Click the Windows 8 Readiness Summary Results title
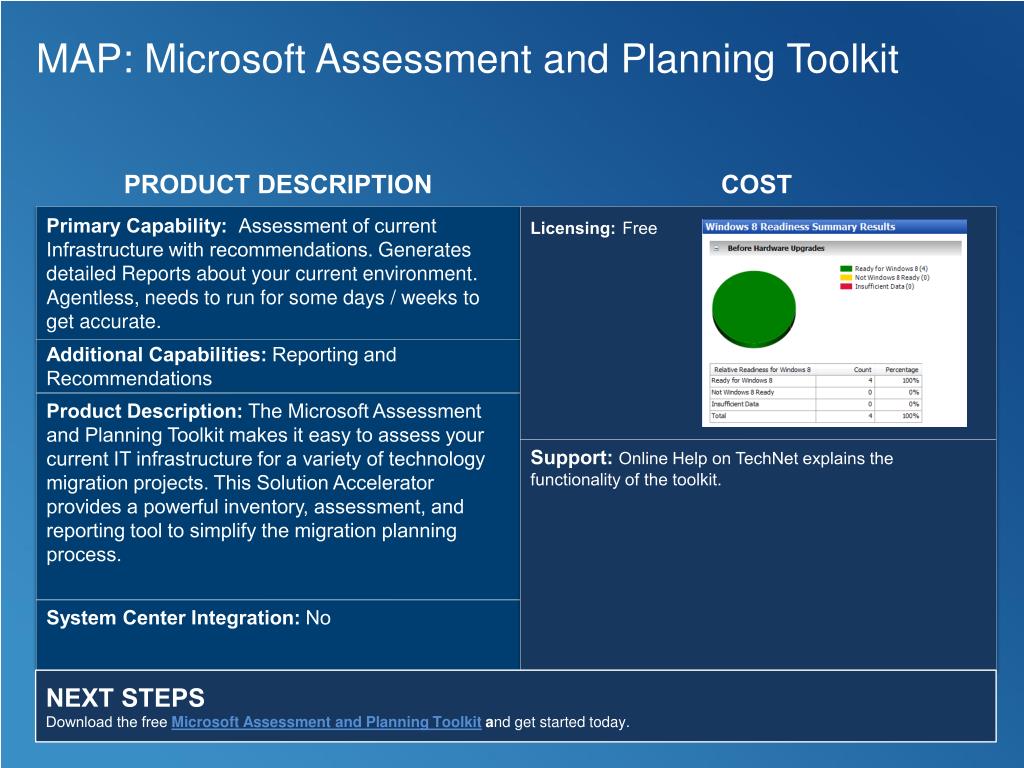 [x=800, y=227]
